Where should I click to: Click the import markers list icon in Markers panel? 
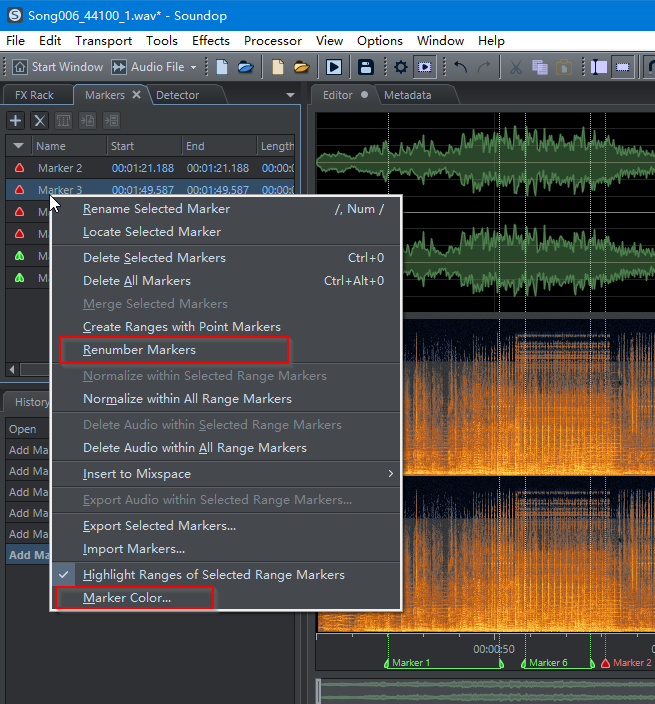coord(111,120)
